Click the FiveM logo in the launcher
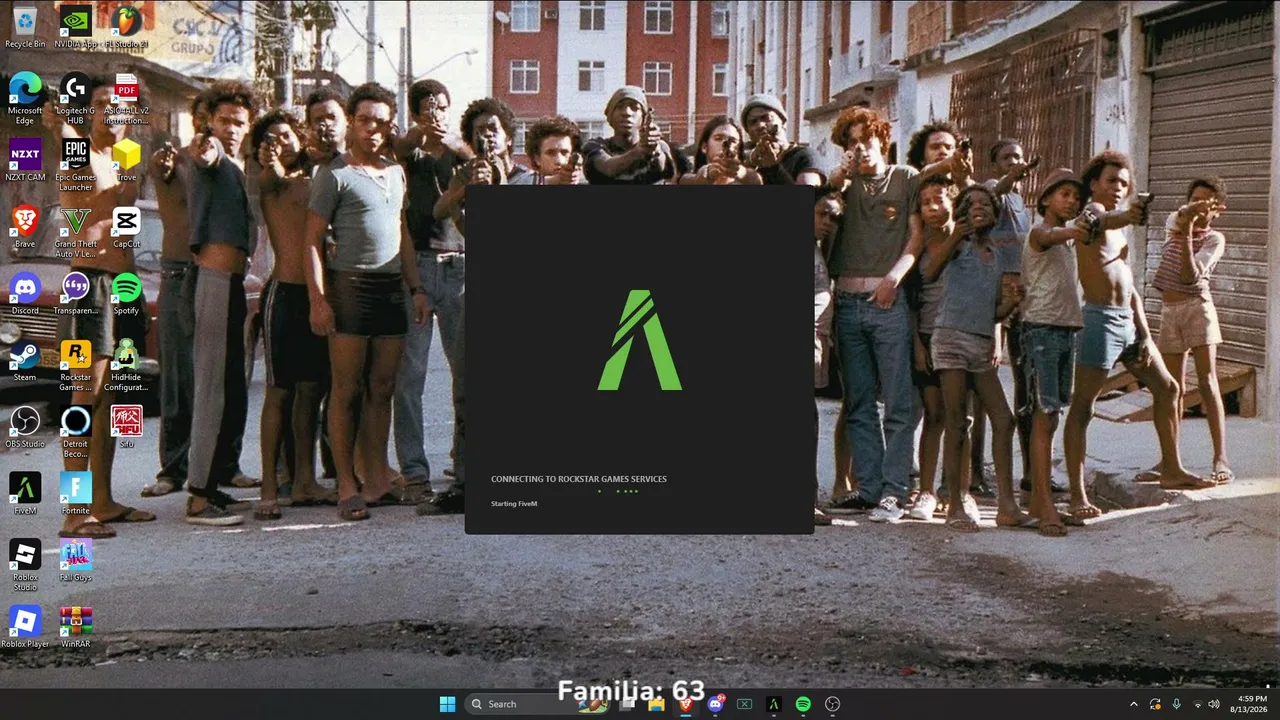1280x720 pixels. point(640,340)
